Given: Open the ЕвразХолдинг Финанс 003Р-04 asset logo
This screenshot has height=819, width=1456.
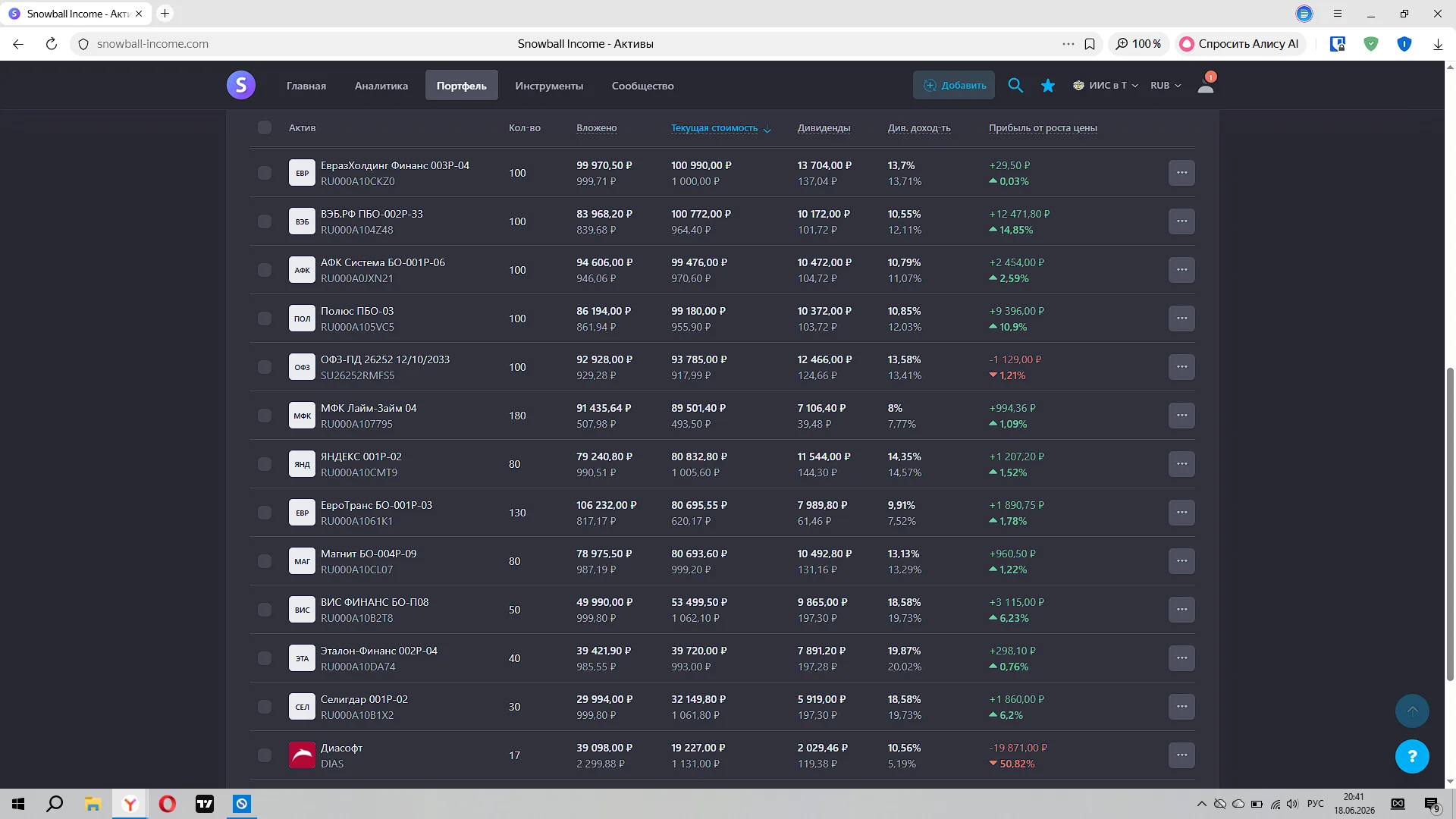Looking at the screenshot, I should 302,173.
